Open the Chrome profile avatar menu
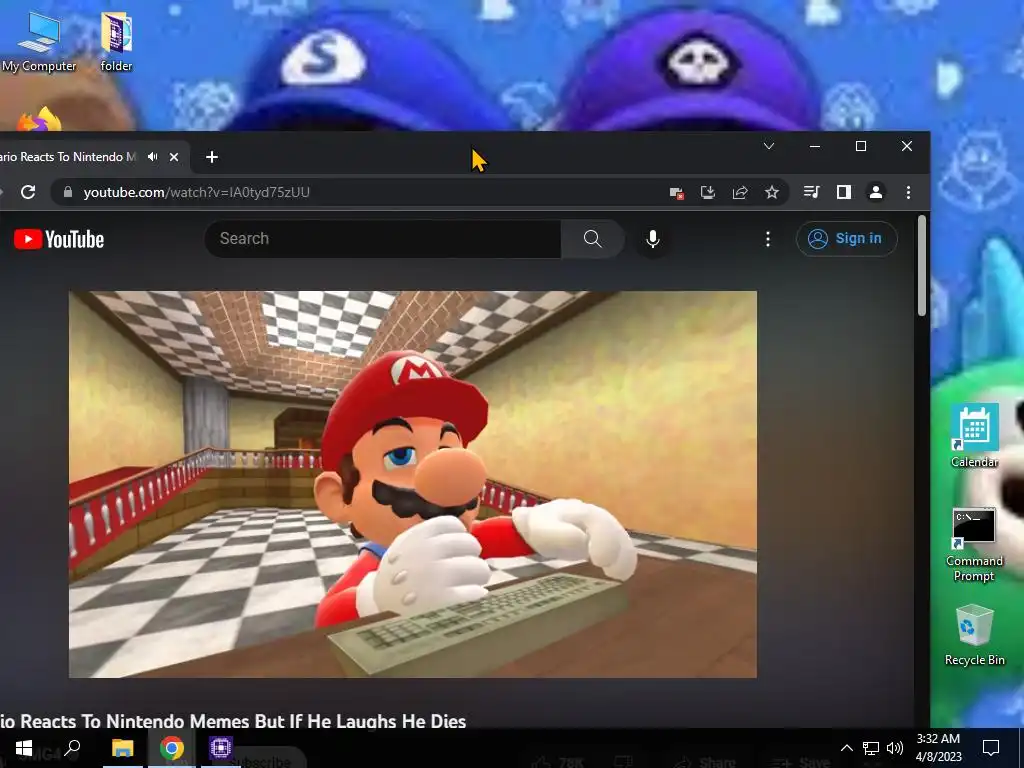 (876, 192)
